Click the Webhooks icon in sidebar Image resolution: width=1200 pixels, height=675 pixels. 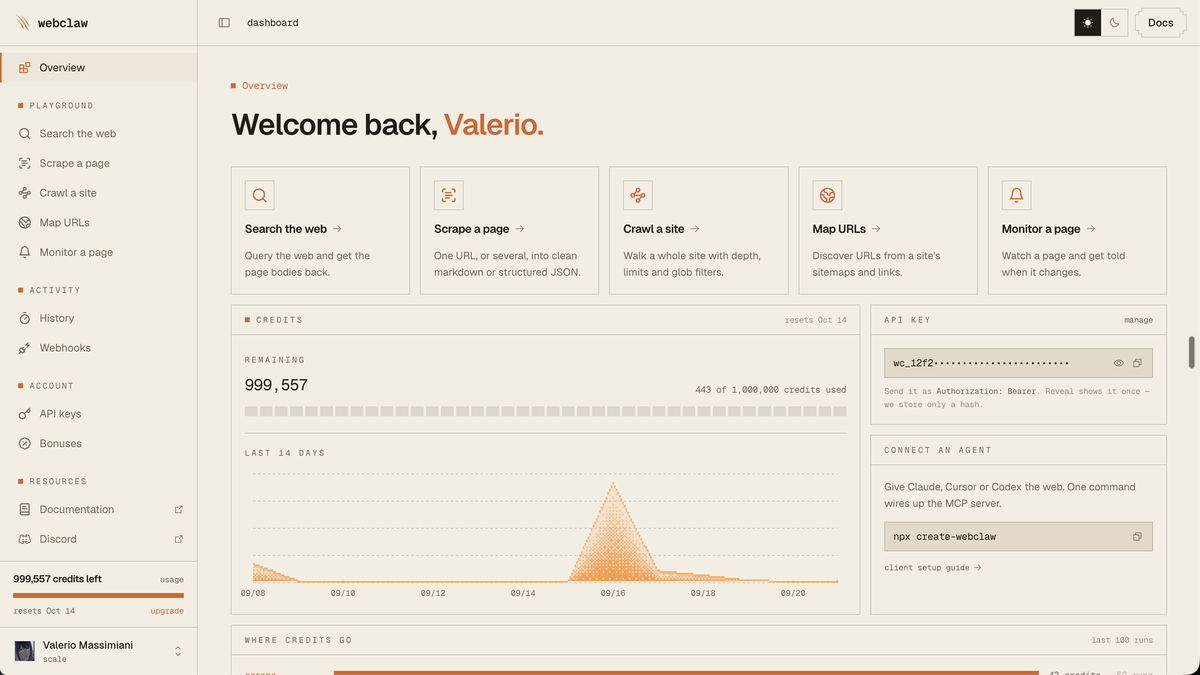click(25, 348)
